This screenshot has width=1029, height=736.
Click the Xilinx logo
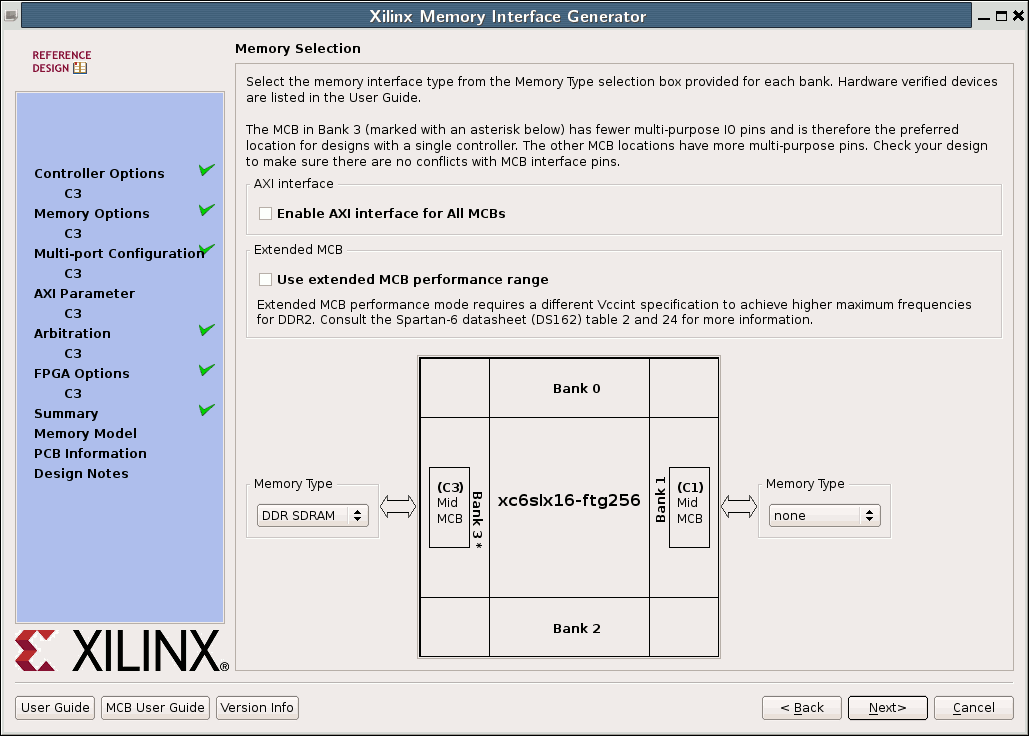point(122,651)
